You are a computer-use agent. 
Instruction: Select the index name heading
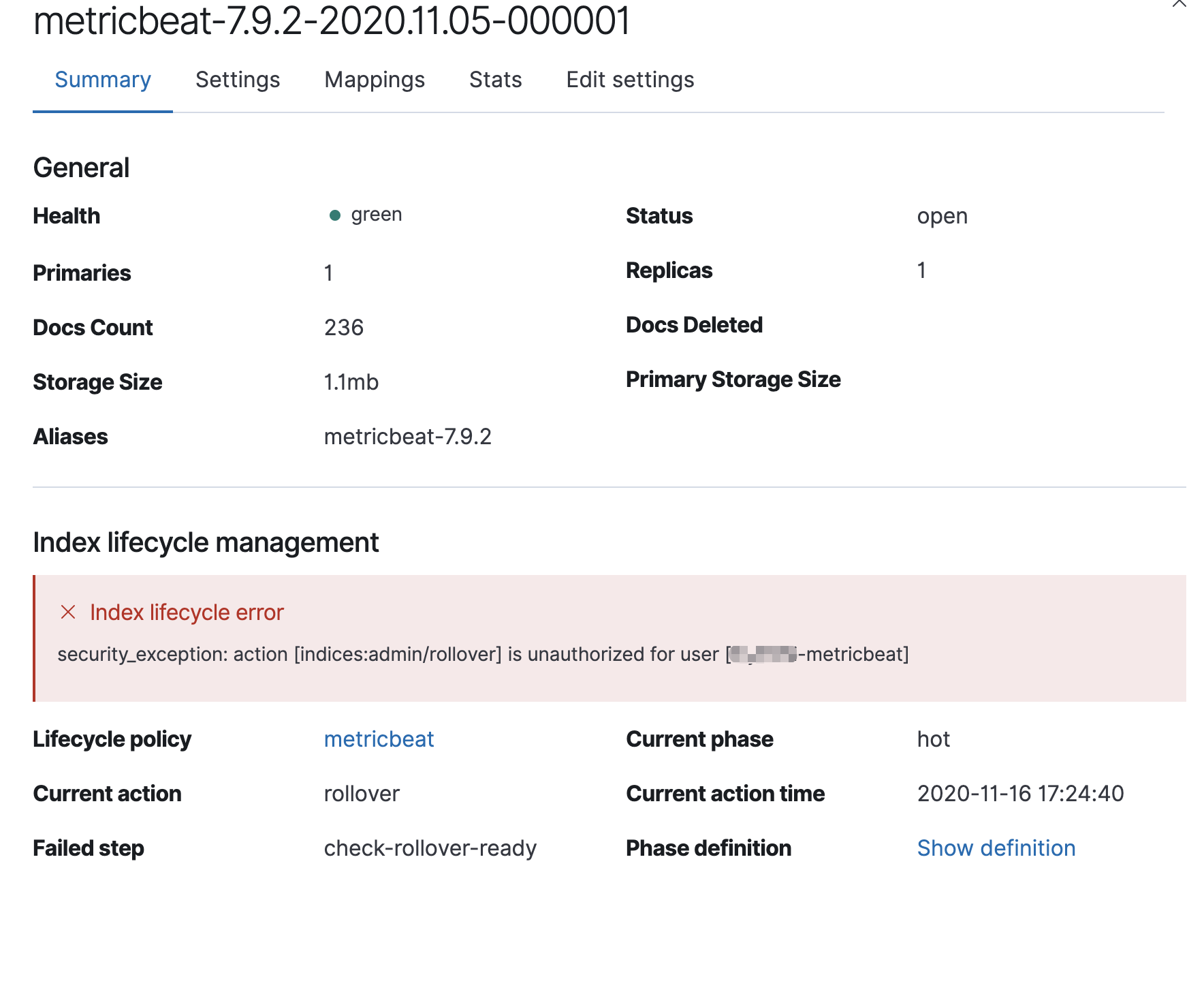[x=332, y=20]
